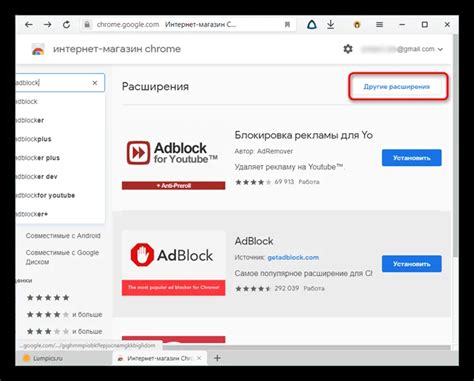Choose the 'adblockplus' suggestion
This screenshot has height=381, width=474.
(x=60, y=139)
